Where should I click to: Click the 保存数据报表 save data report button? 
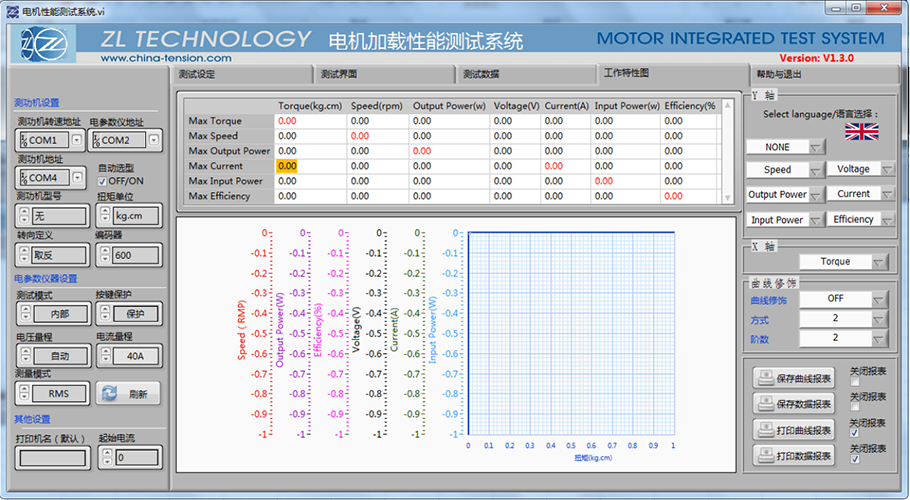(x=795, y=404)
